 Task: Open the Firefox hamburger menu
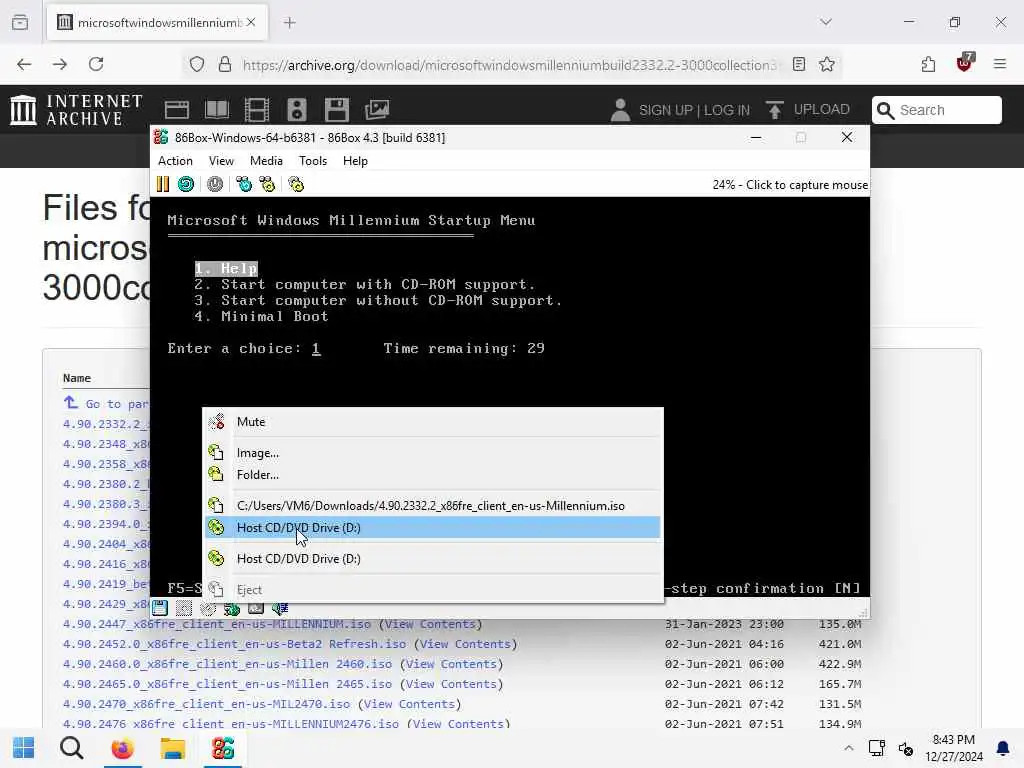pos(1000,64)
